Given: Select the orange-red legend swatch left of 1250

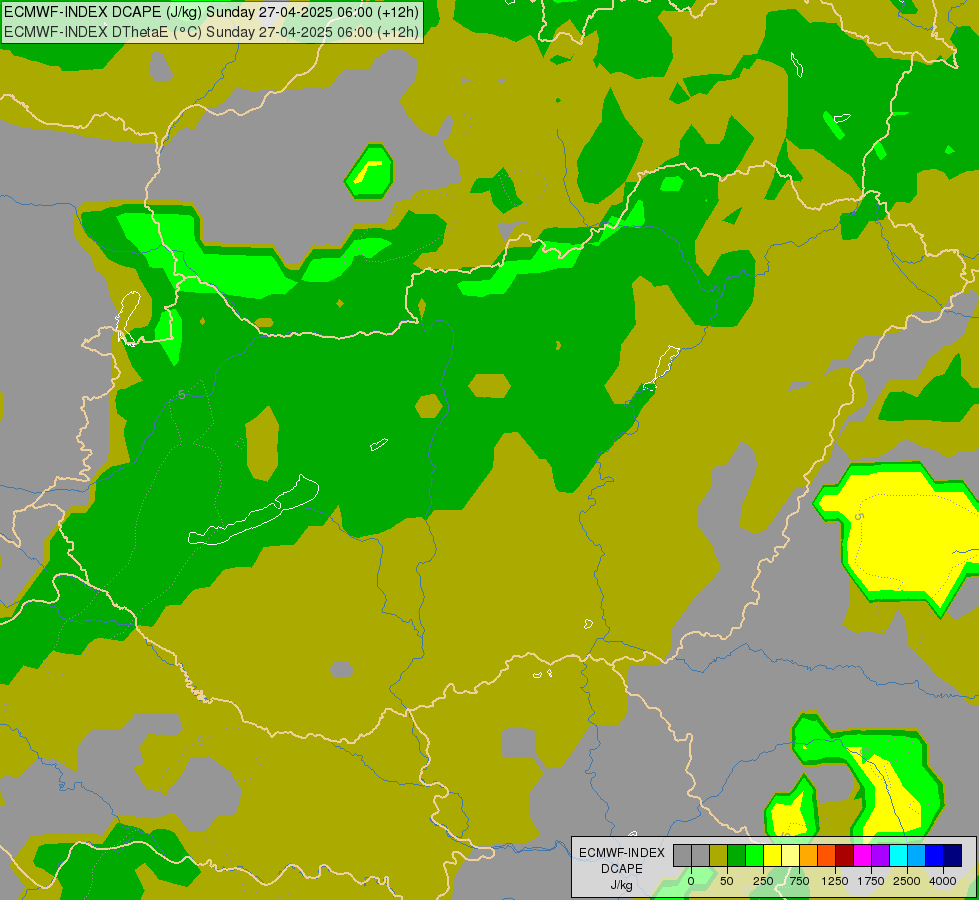Looking at the screenshot, I should point(826,855).
